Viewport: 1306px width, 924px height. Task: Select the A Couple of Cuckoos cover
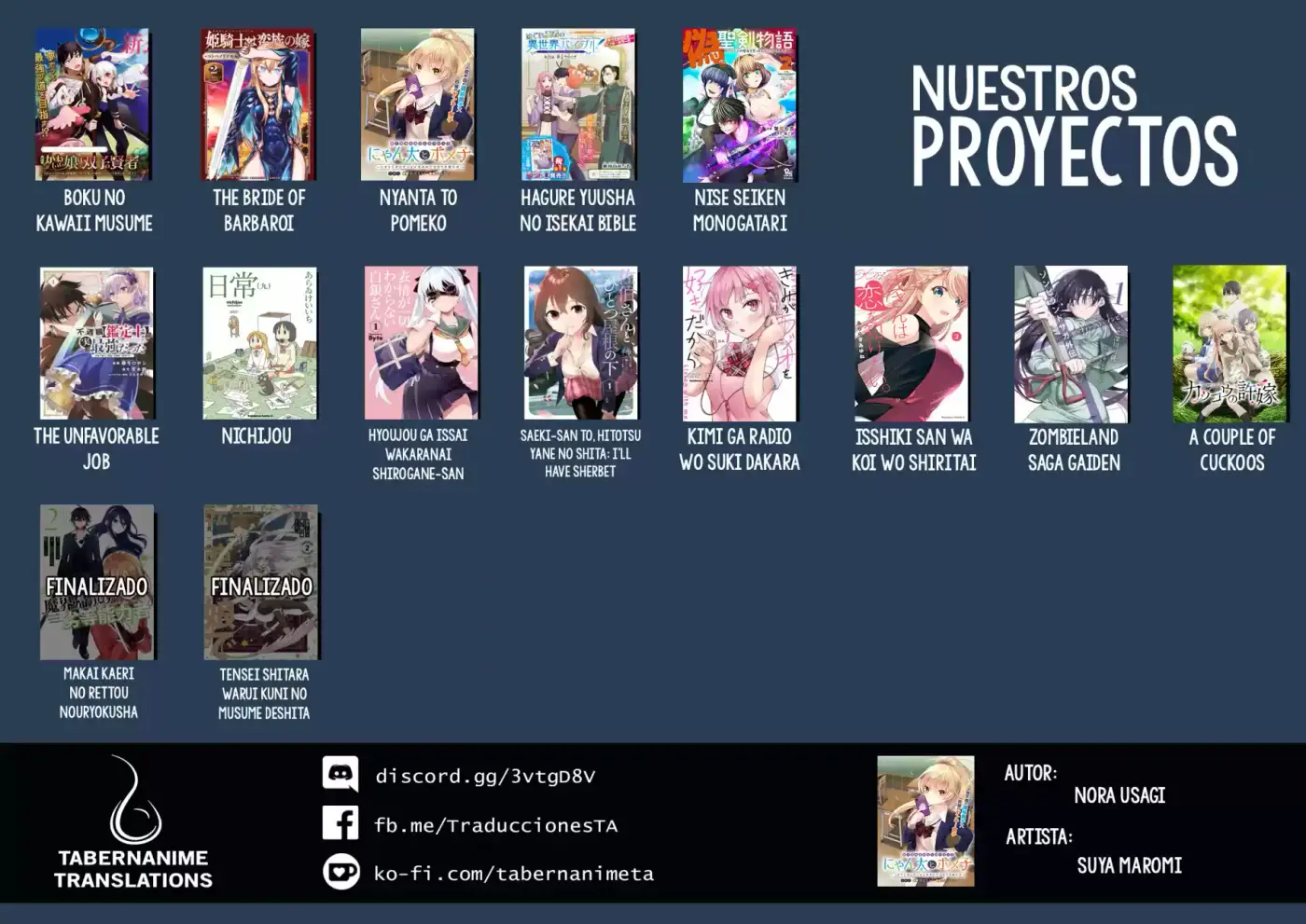click(1230, 343)
